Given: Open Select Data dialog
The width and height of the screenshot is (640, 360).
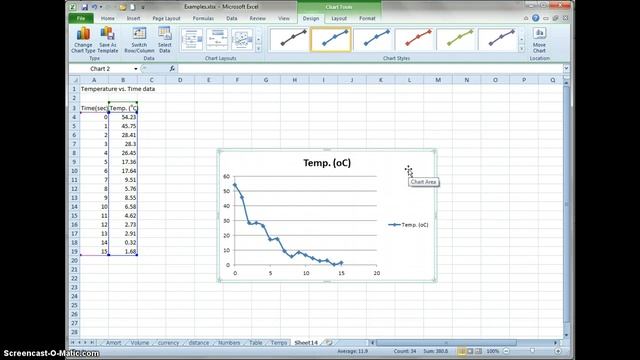Looking at the screenshot, I should click(164, 40).
